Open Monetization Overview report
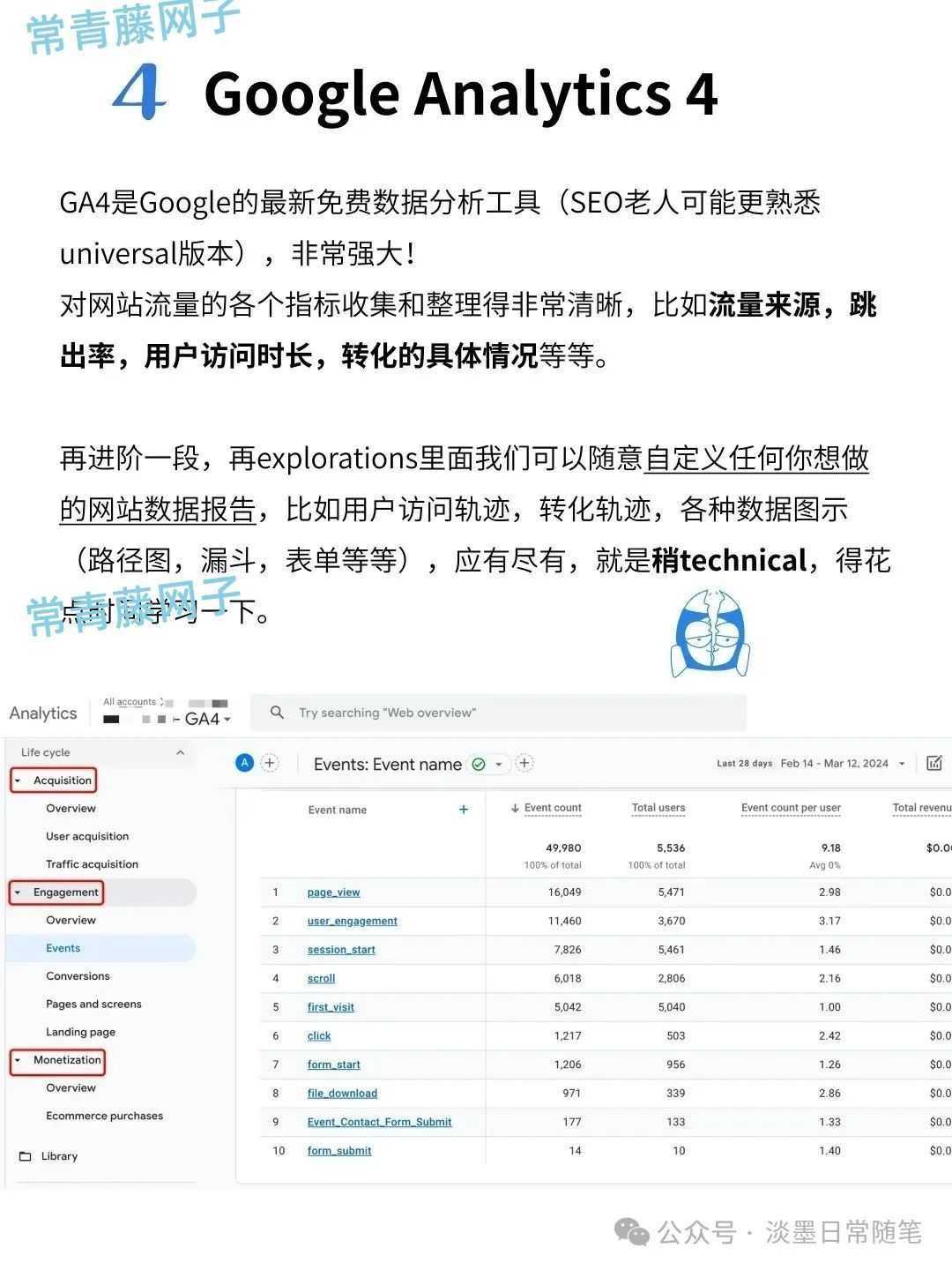Screen dimensions: 952x1270 pos(71,1088)
